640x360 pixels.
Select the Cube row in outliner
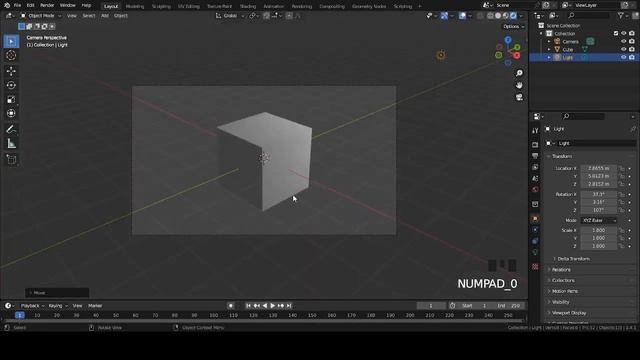584,49
